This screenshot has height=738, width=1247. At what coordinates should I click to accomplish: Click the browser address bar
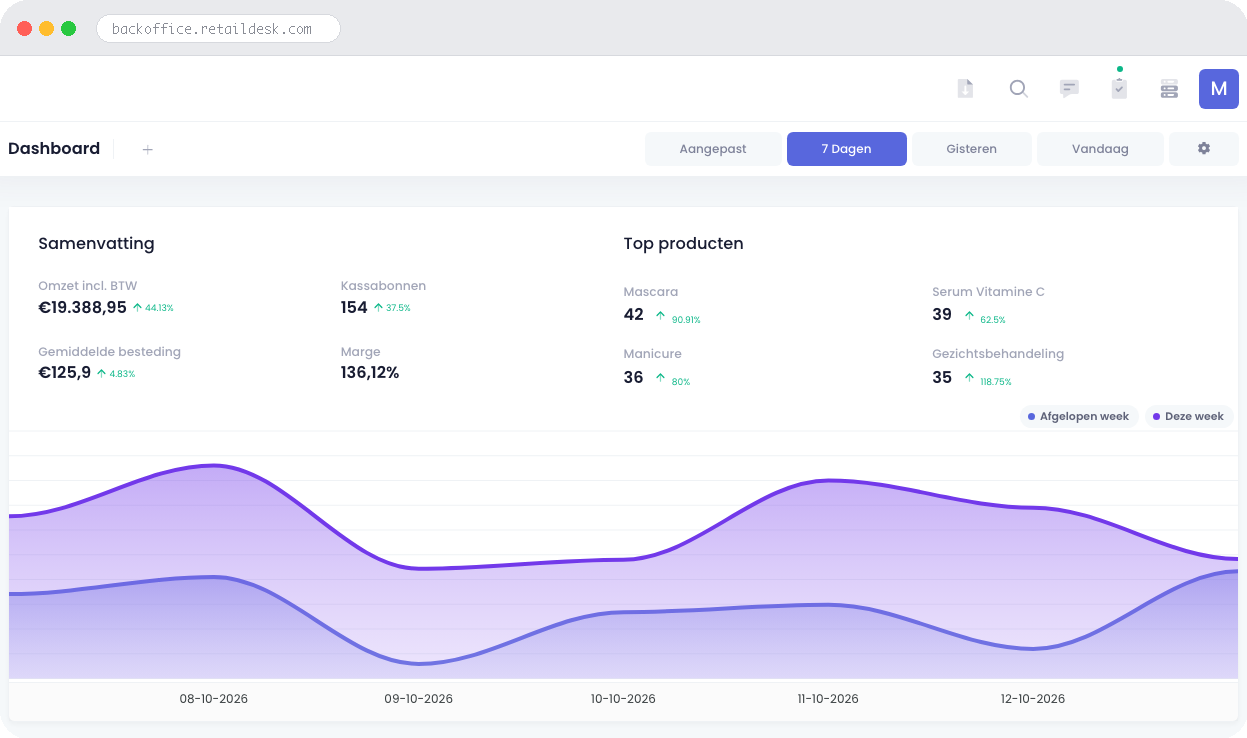218,29
